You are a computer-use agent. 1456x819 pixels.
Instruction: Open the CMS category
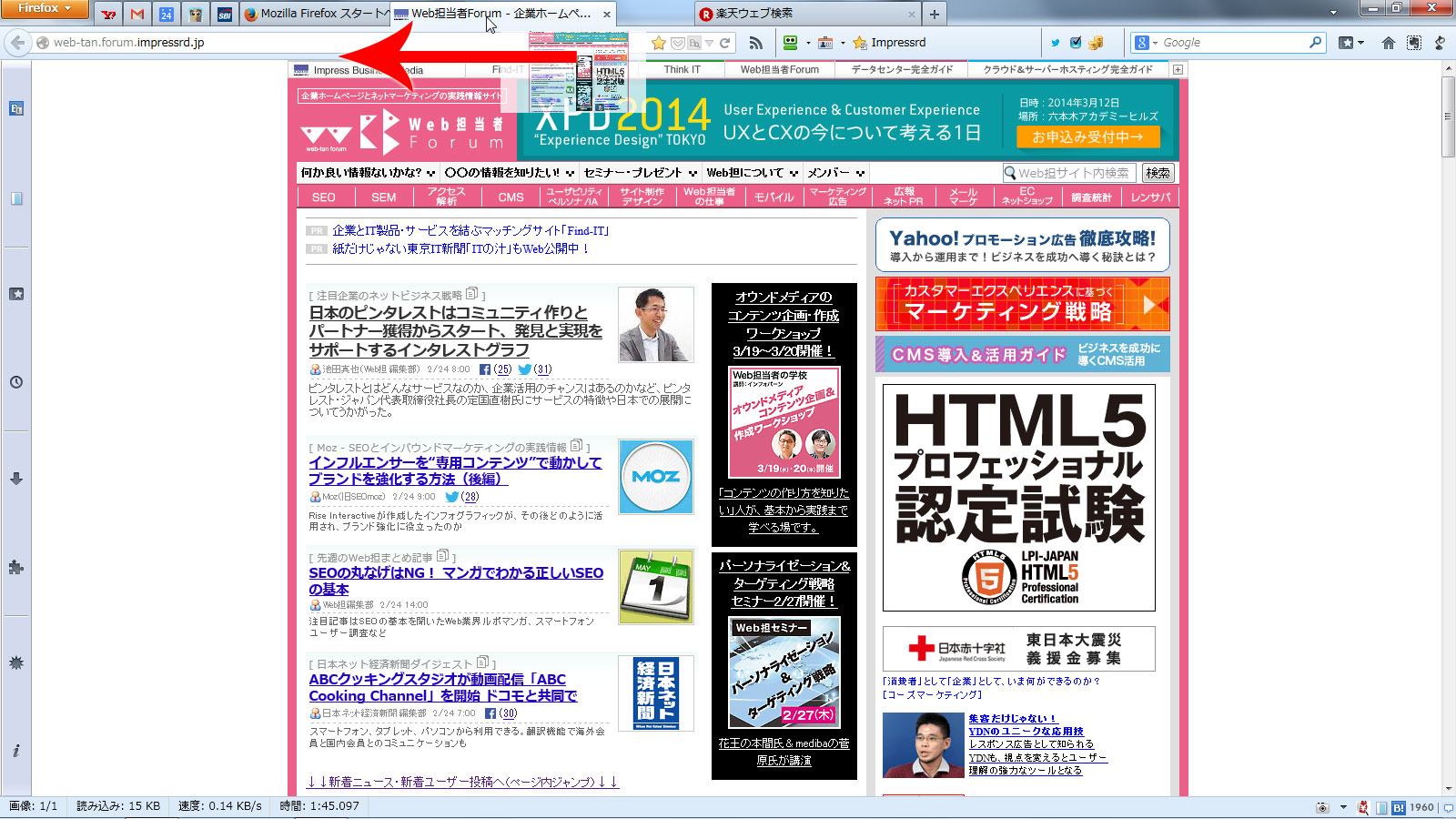pyautogui.click(x=511, y=197)
